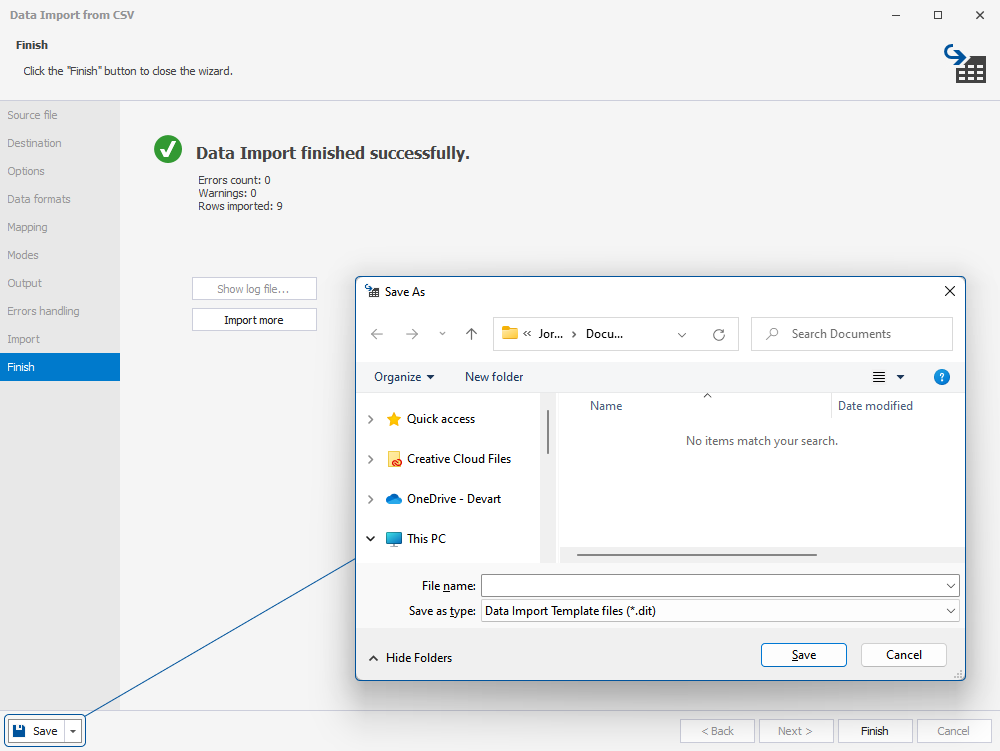
Task: Click the Save button in Save As dialog
Action: pyautogui.click(x=804, y=655)
